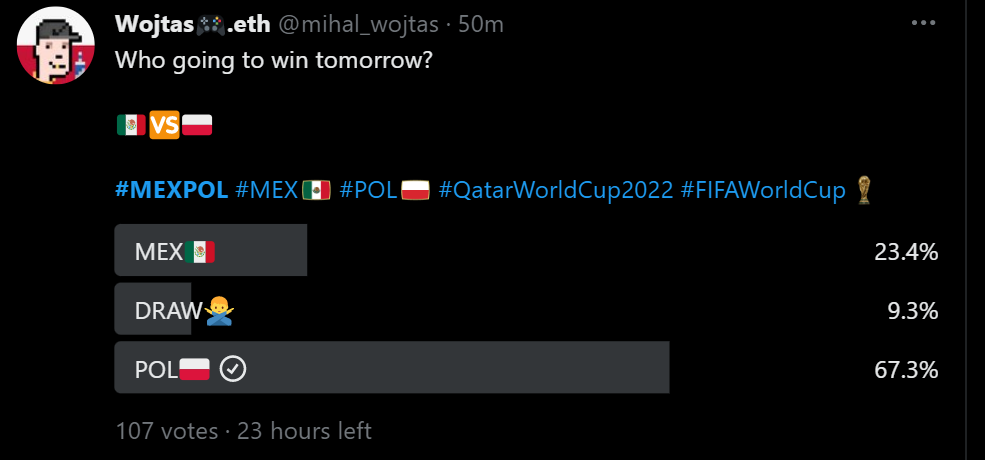Click the Polish flag right of VS
985x460 pixels.
(197, 126)
